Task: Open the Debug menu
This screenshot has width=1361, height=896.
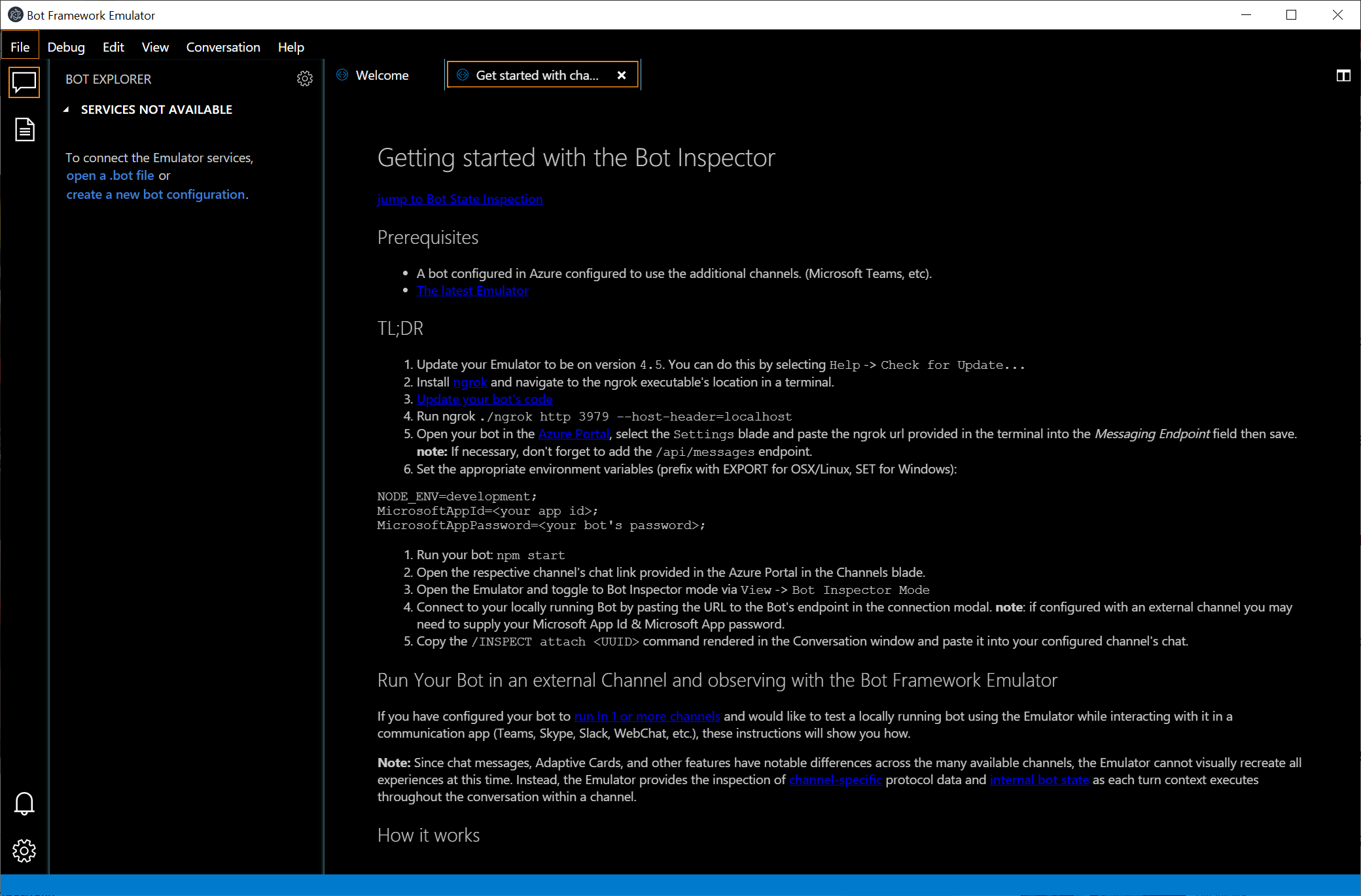Action: tap(66, 47)
